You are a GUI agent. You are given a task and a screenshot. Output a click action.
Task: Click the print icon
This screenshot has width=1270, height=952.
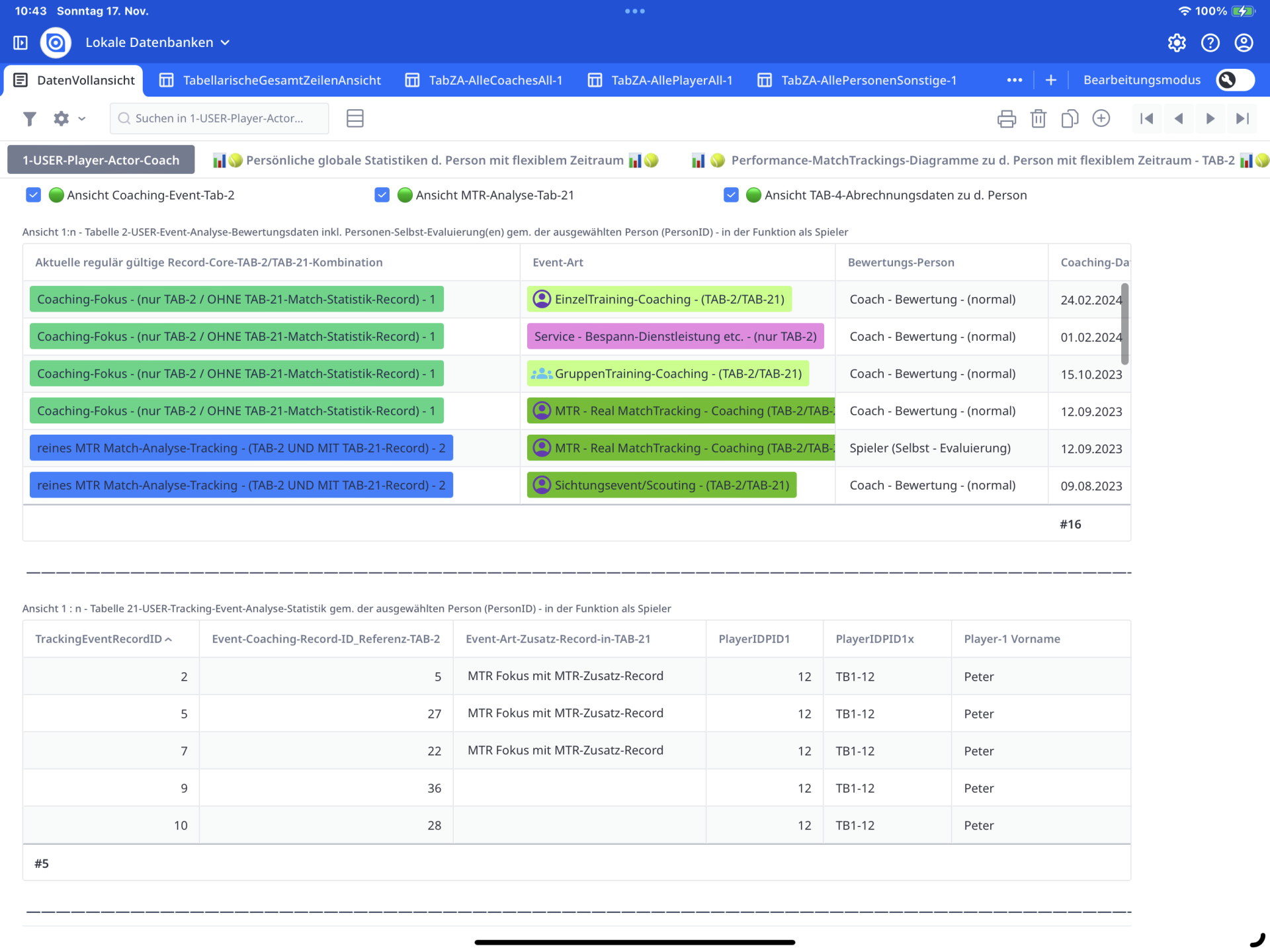[x=1006, y=118]
